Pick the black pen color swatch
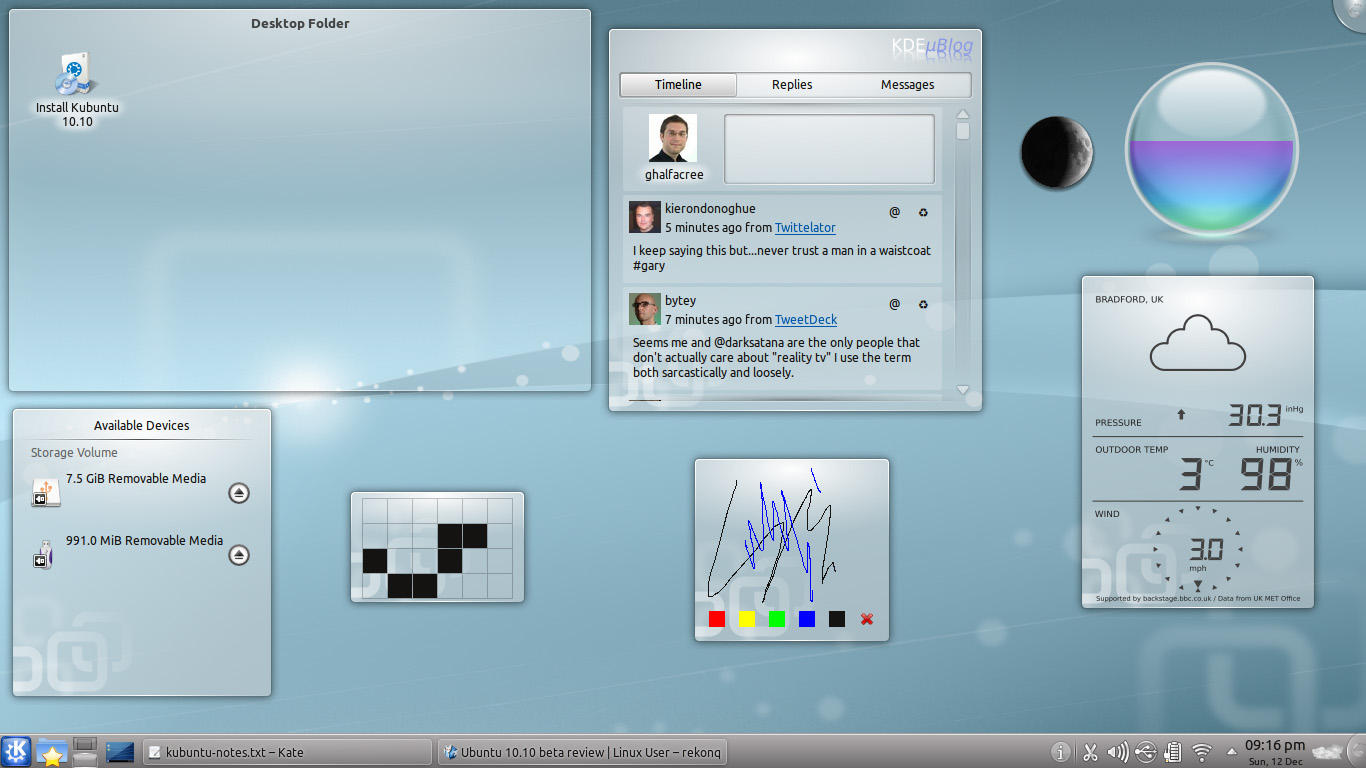The width and height of the screenshot is (1366, 768). click(837, 619)
